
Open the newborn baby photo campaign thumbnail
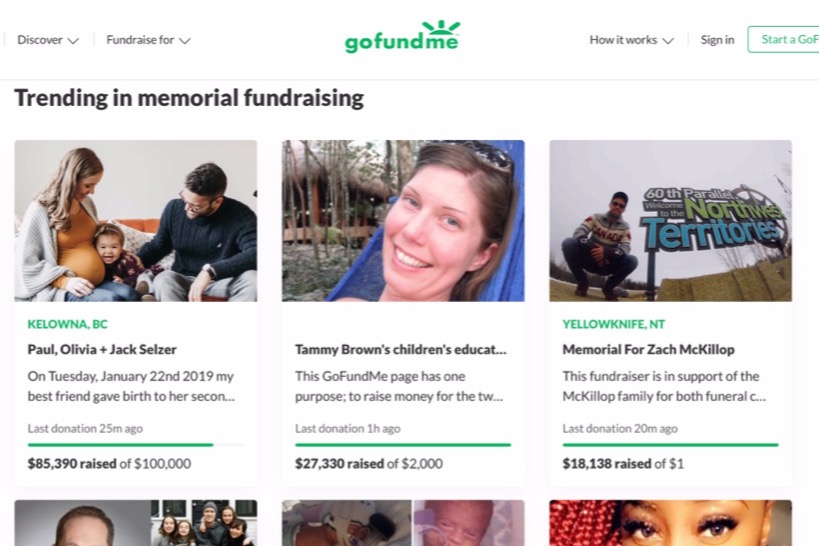click(x=403, y=523)
